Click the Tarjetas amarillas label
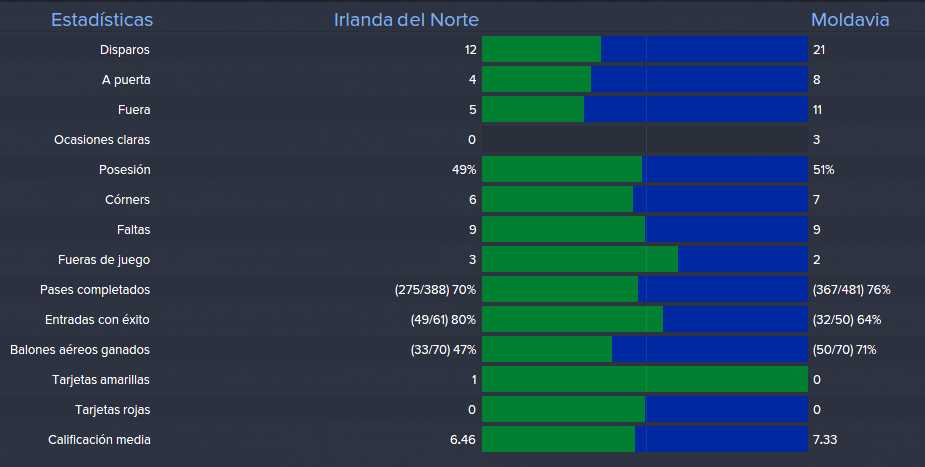Viewport: 925px width, 467px height. click(101, 380)
